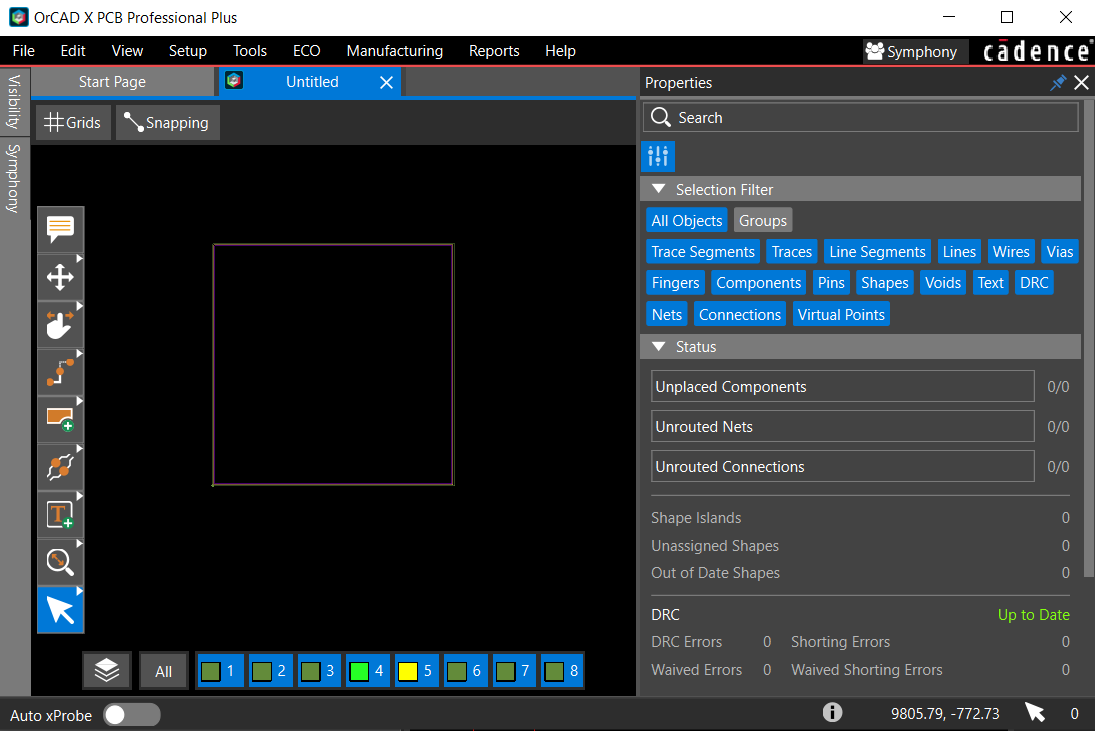The height and width of the screenshot is (731, 1095).
Task: Click the info icon in status bar
Action: point(832,712)
